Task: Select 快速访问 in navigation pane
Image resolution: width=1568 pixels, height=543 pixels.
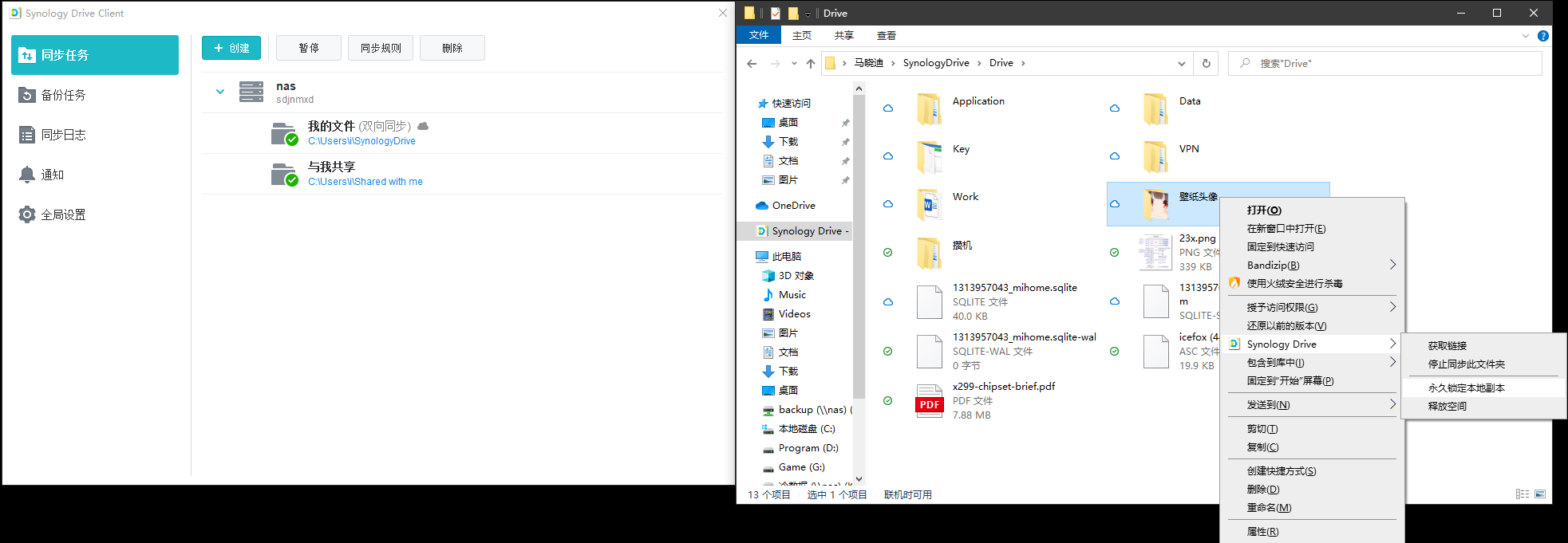Action: (791, 104)
